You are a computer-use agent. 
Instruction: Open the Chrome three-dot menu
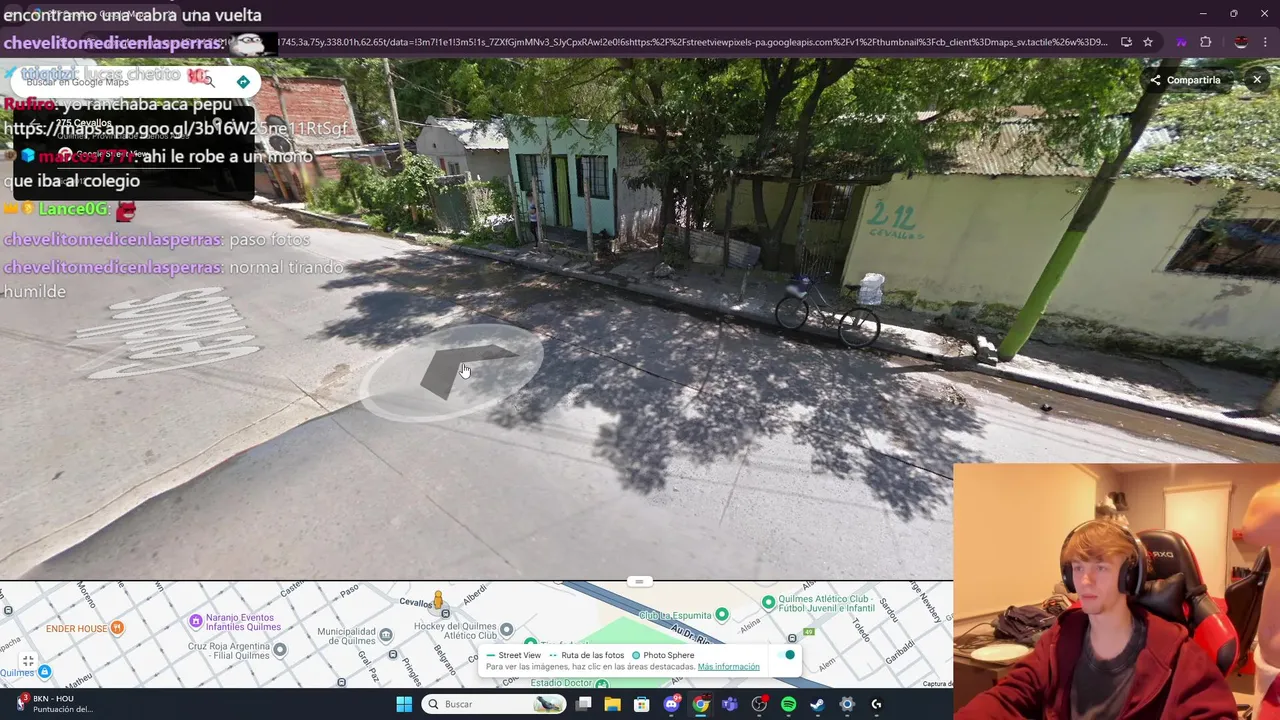coord(1266,42)
